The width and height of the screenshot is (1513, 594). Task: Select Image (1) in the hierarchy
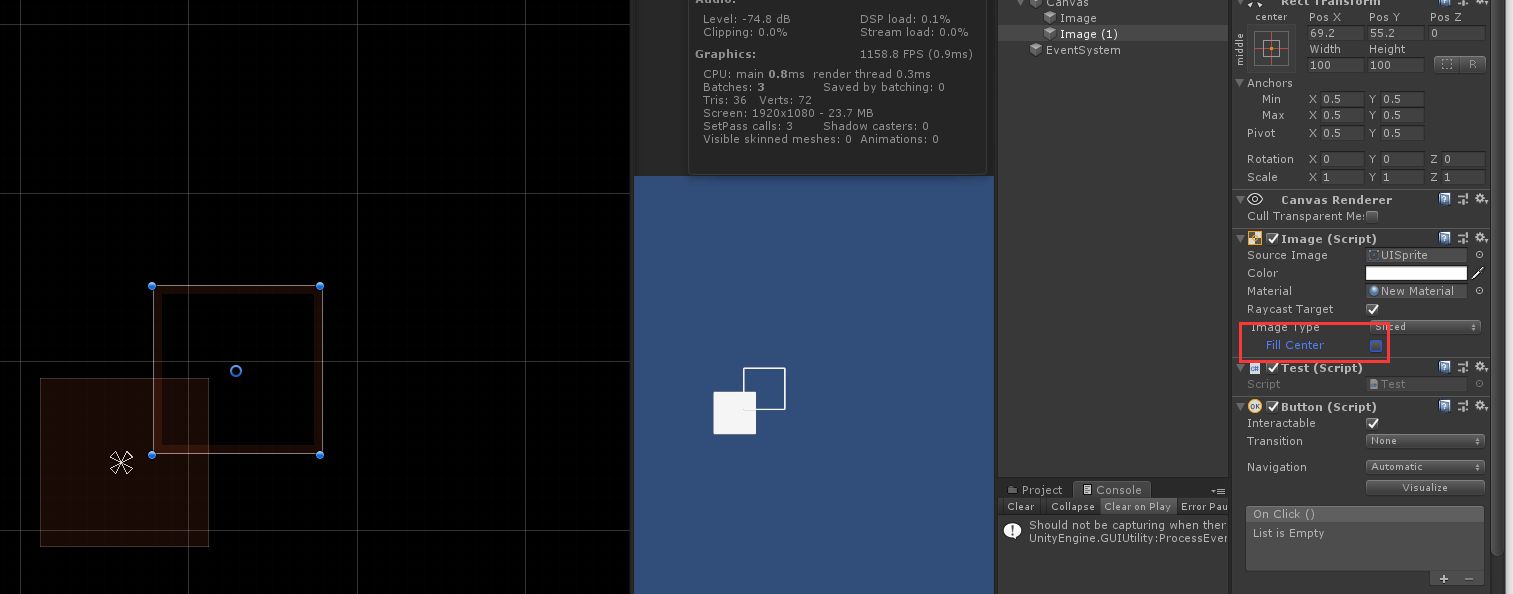click(1088, 34)
